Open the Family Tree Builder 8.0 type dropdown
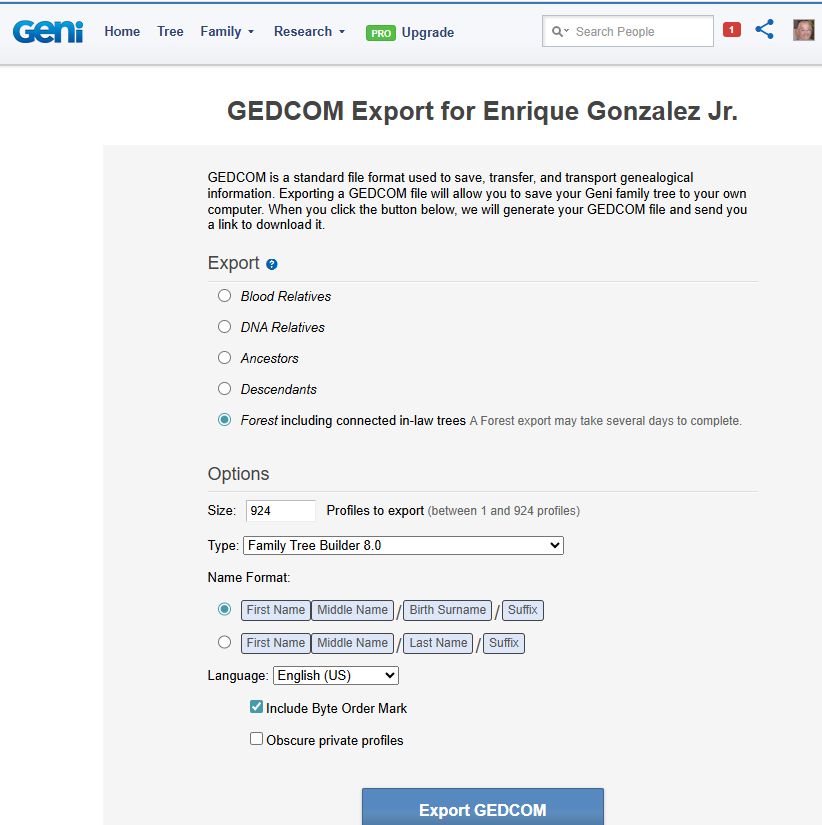The image size is (822, 825). click(403, 545)
